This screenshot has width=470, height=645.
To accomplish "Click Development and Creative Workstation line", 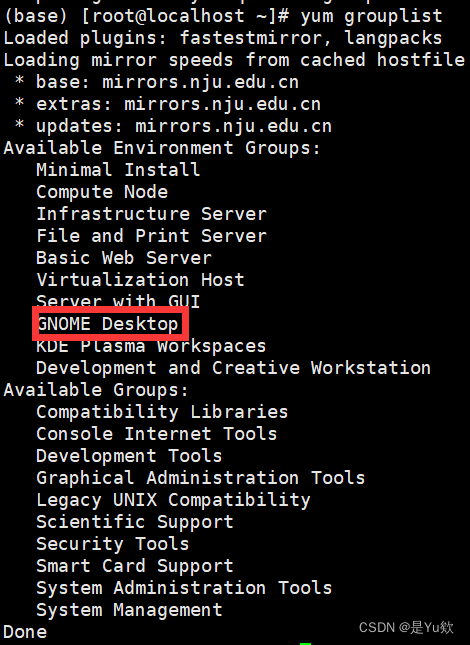I will tap(234, 368).
